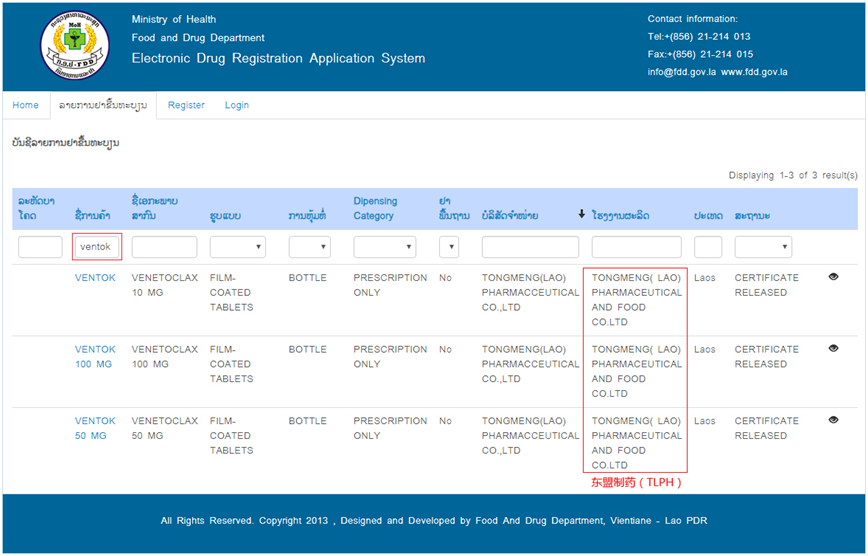Click the info@fdd.gov.la www.fdd.gov.la contact line
This screenshot has height=556, width=868.
[x=717, y=72]
